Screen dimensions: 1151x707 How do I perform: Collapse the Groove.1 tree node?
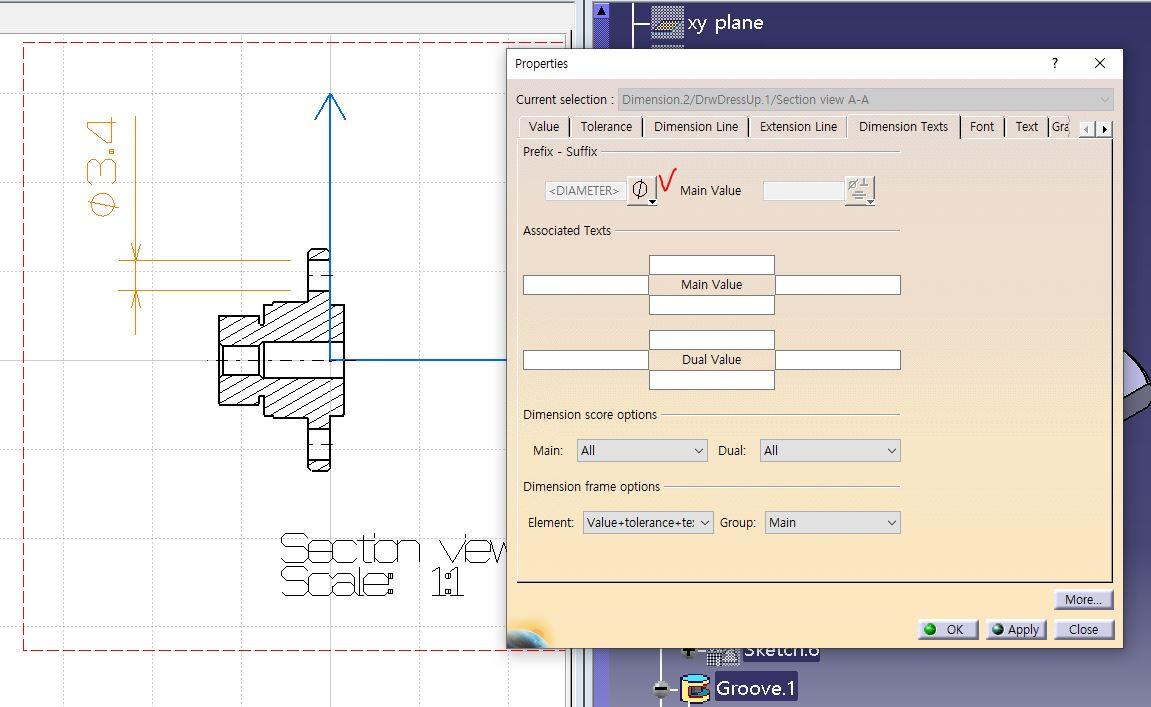point(660,687)
